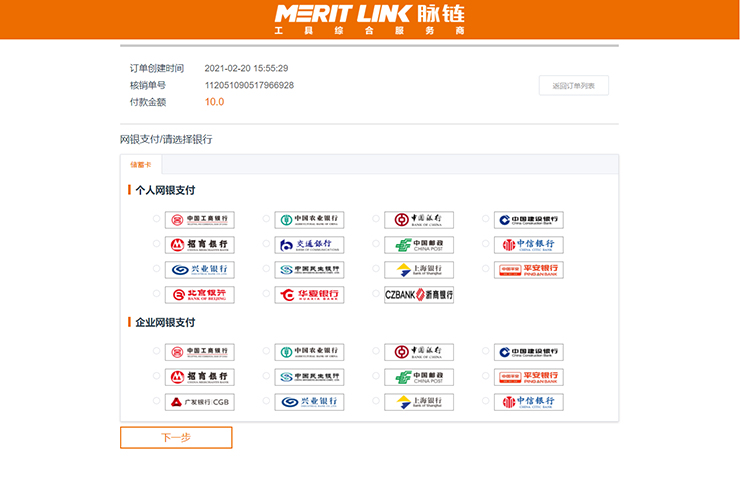The image size is (740, 480).
Task: Select enterprise Agricultural Bank radio button
Action: tap(266, 351)
